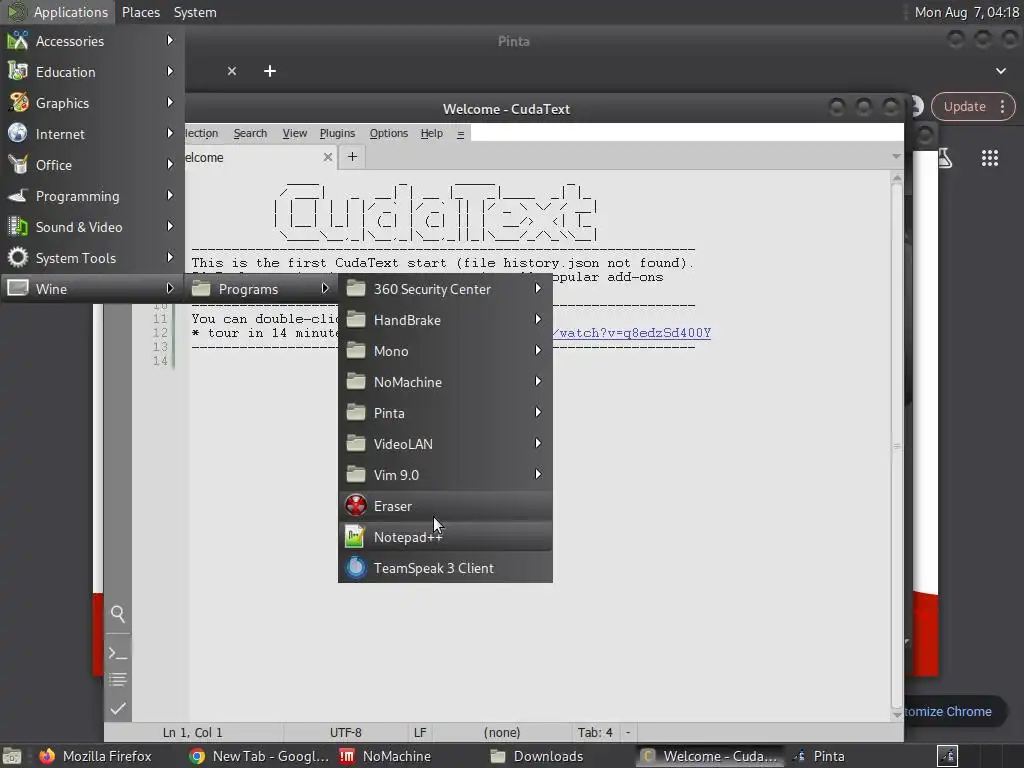The height and width of the screenshot is (768, 1024).
Task: Switch to Downloads window in taskbar
Action: coord(537,756)
